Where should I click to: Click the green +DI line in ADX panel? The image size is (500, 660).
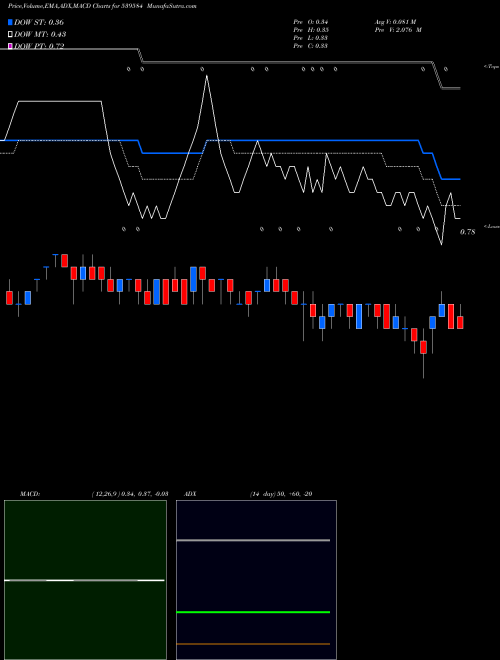pyautogui.click(x=253, y=612)
